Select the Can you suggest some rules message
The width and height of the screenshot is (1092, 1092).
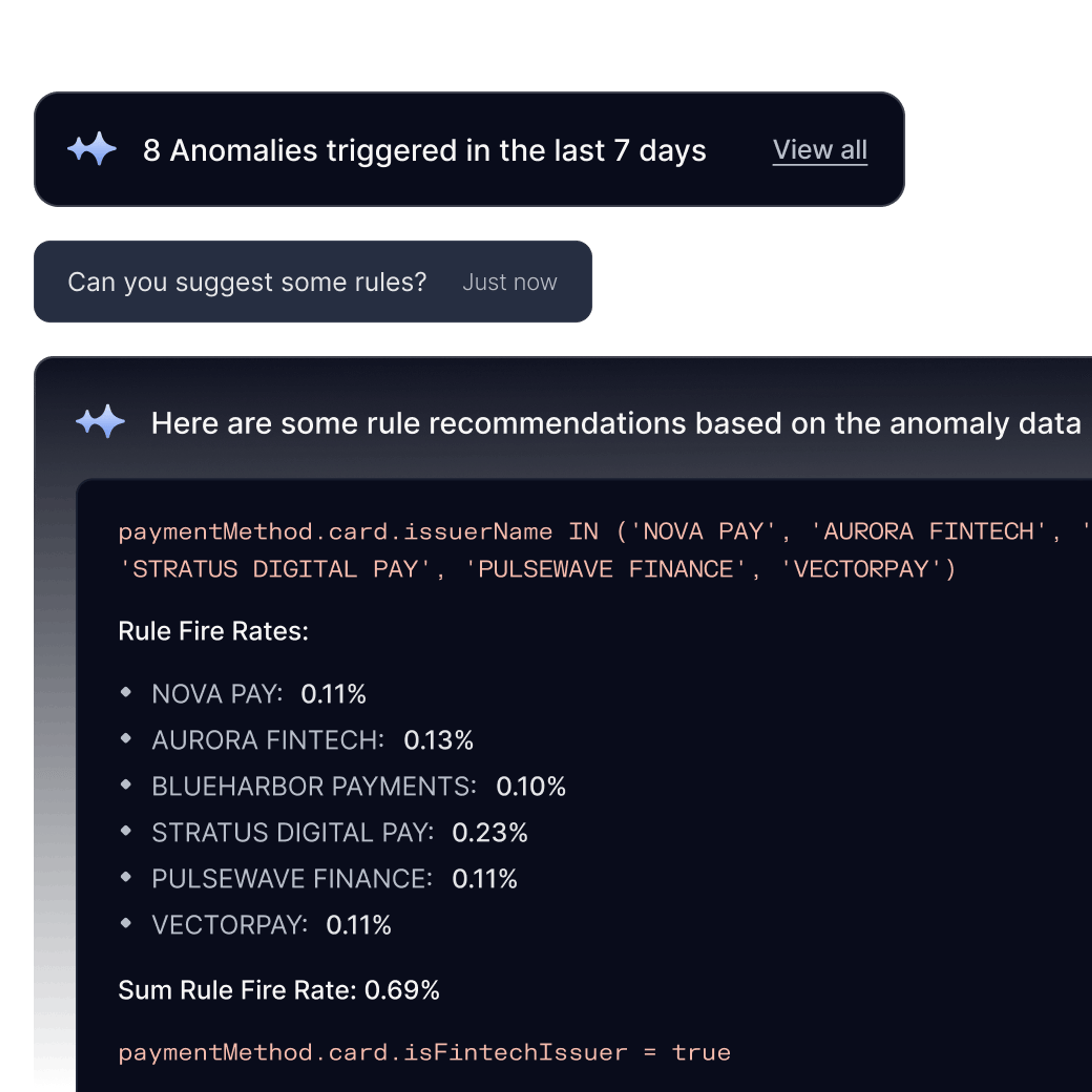(249, 282)
